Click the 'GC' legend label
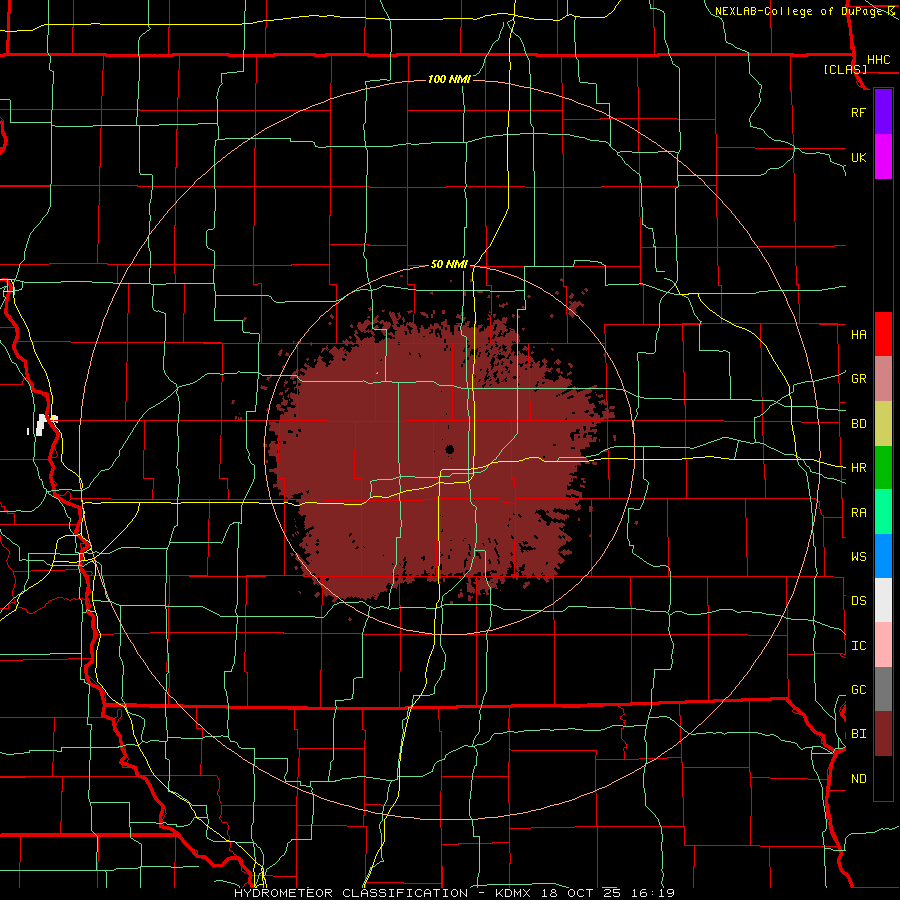 tap(858, 690)
